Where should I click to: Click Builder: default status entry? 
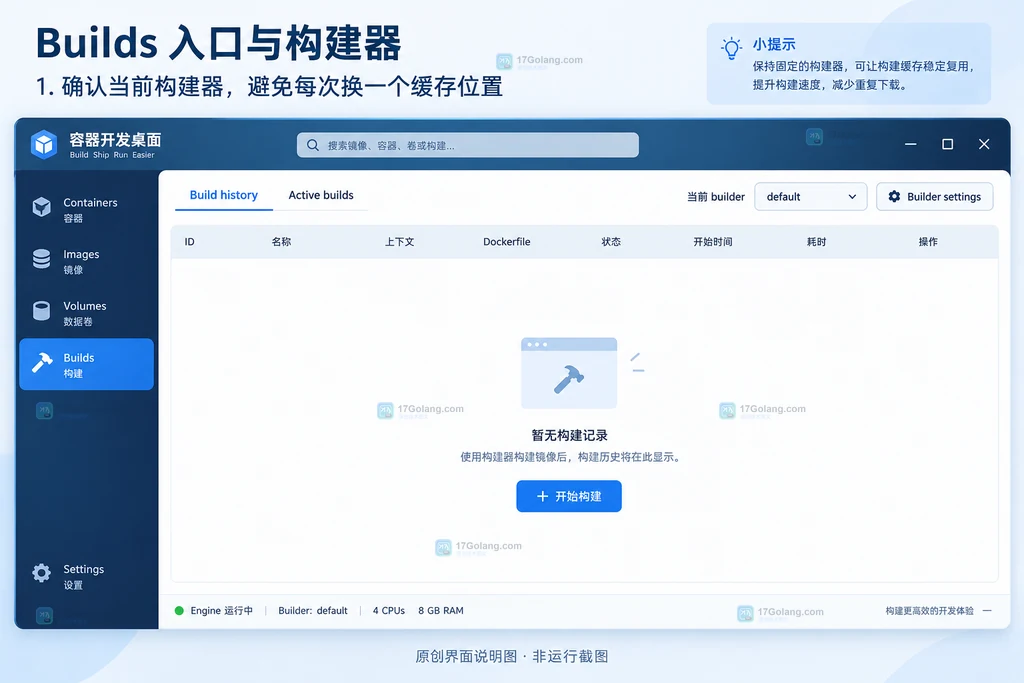[x=313, y=611]
